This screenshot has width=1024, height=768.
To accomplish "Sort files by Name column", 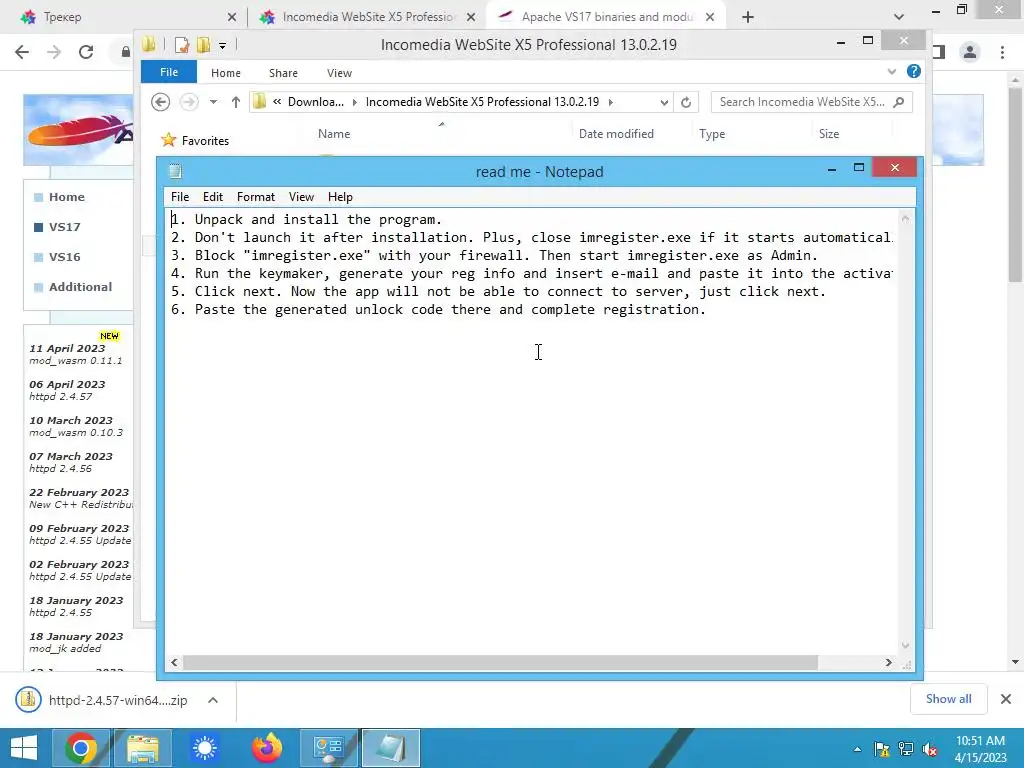I will click(334, 134).
